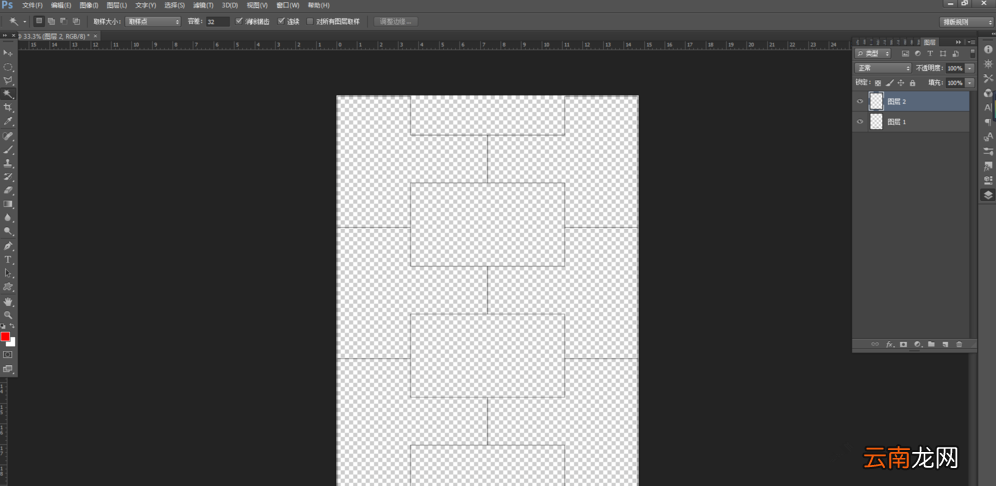Link layers icon at panel bottom

pyautogui.click(x=875, y=344)
